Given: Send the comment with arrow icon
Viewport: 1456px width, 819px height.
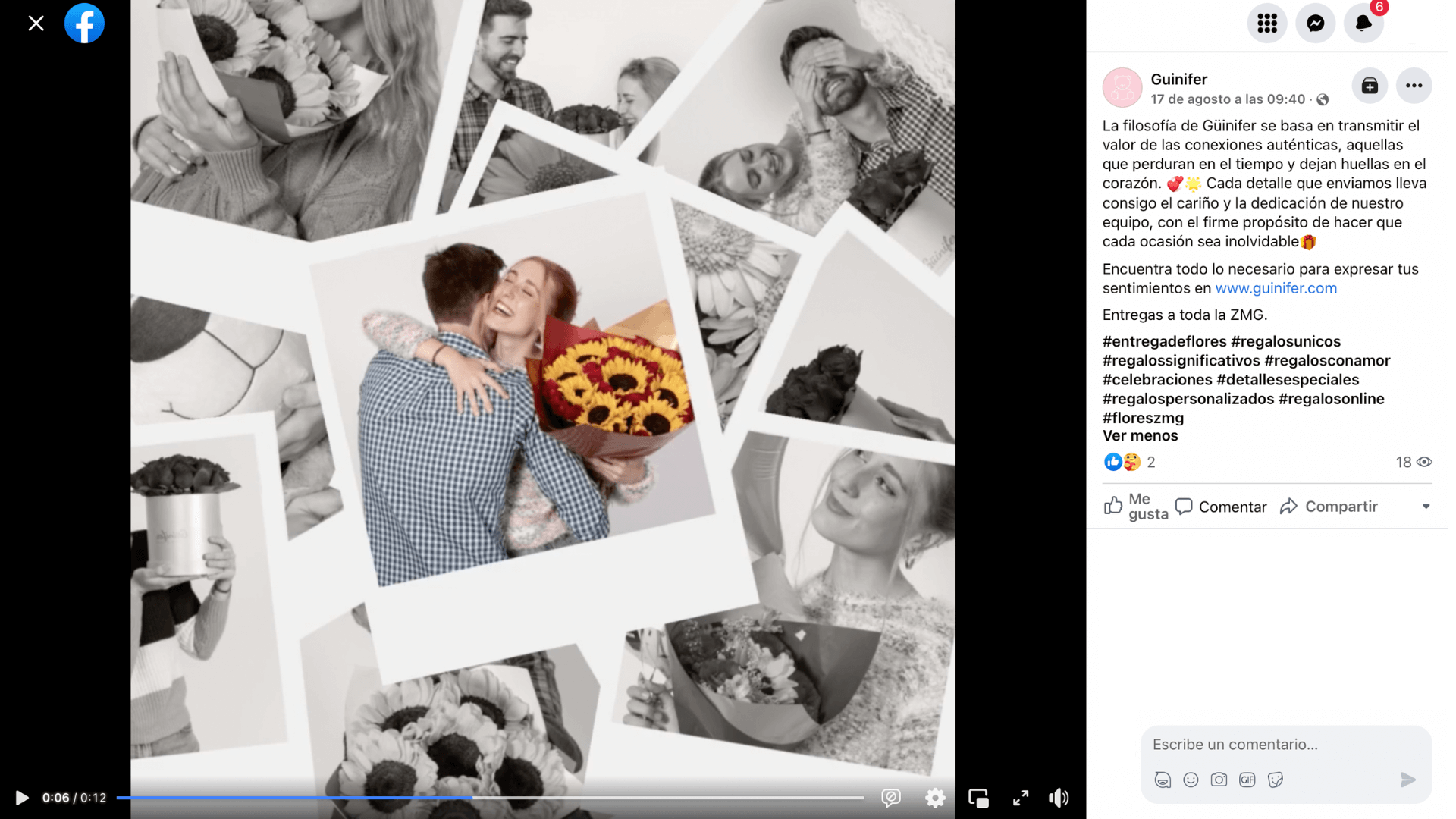Looking at the screenshot, I should click(x=1407, y=780).
